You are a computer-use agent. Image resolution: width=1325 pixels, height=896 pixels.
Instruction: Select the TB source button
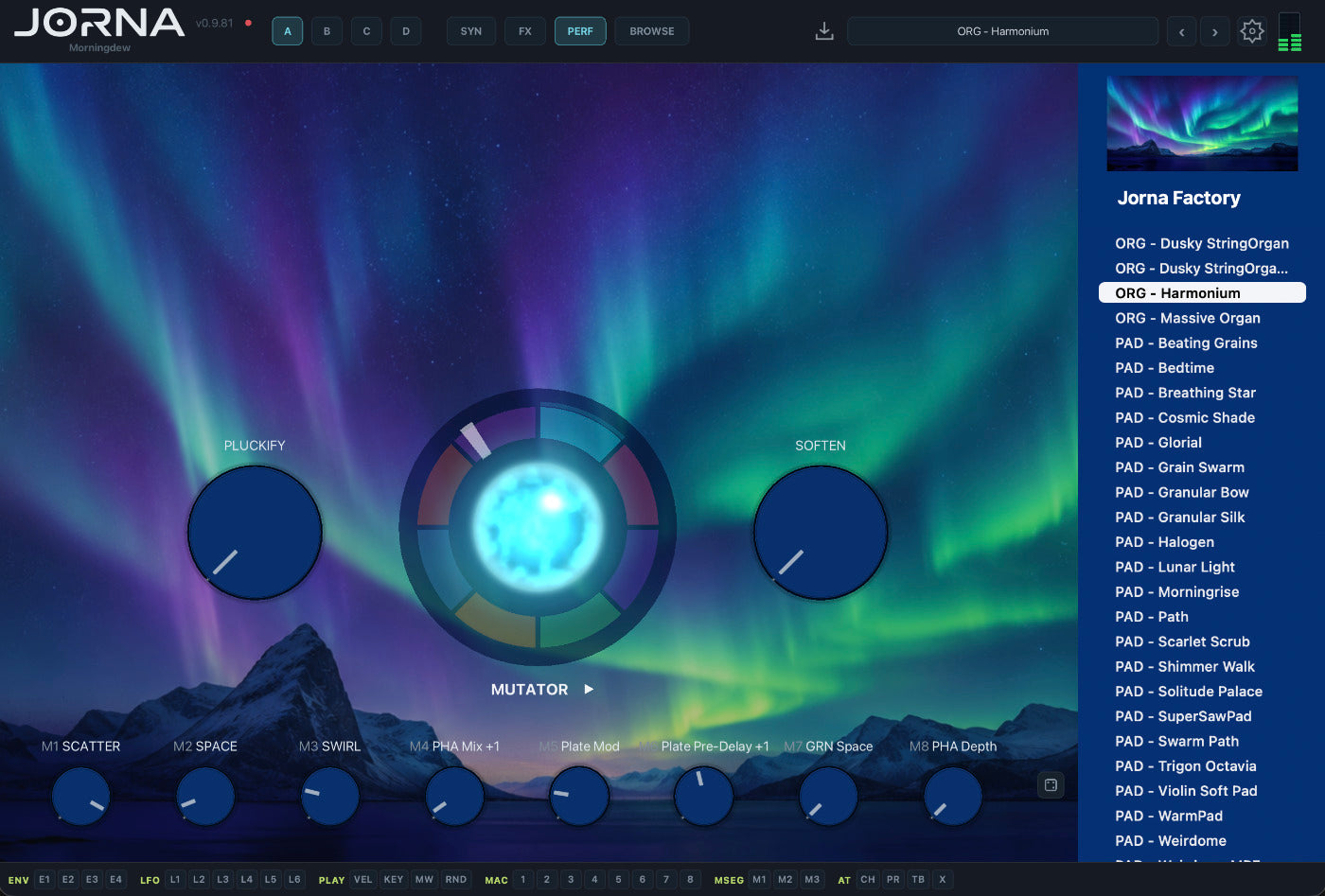pos(918,880)
